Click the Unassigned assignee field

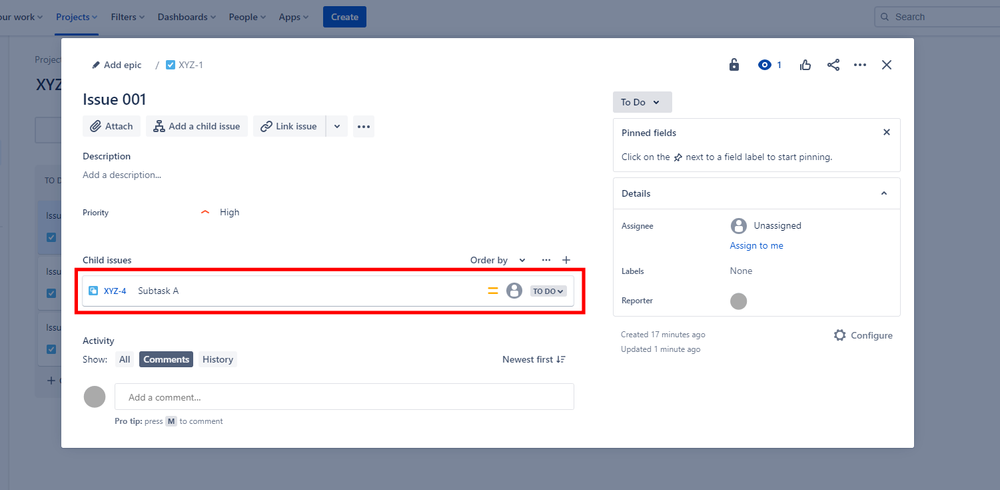(x=766, y=226)
